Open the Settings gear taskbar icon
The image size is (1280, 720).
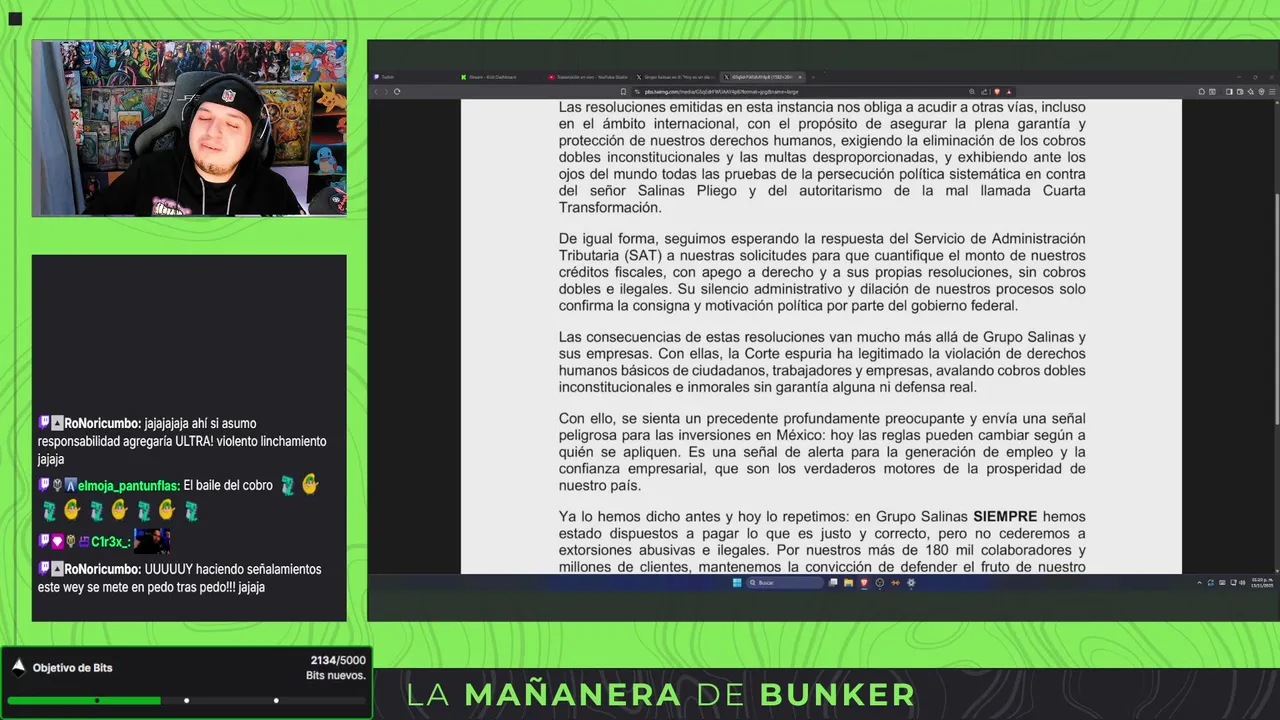(911, 582)
